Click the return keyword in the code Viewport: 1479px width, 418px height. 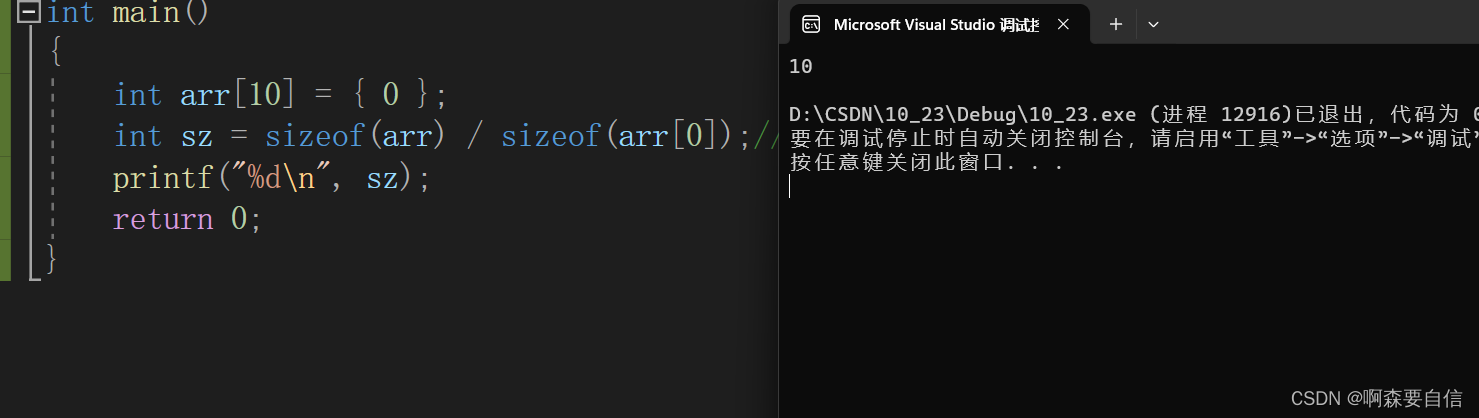[x=163, y=220]
